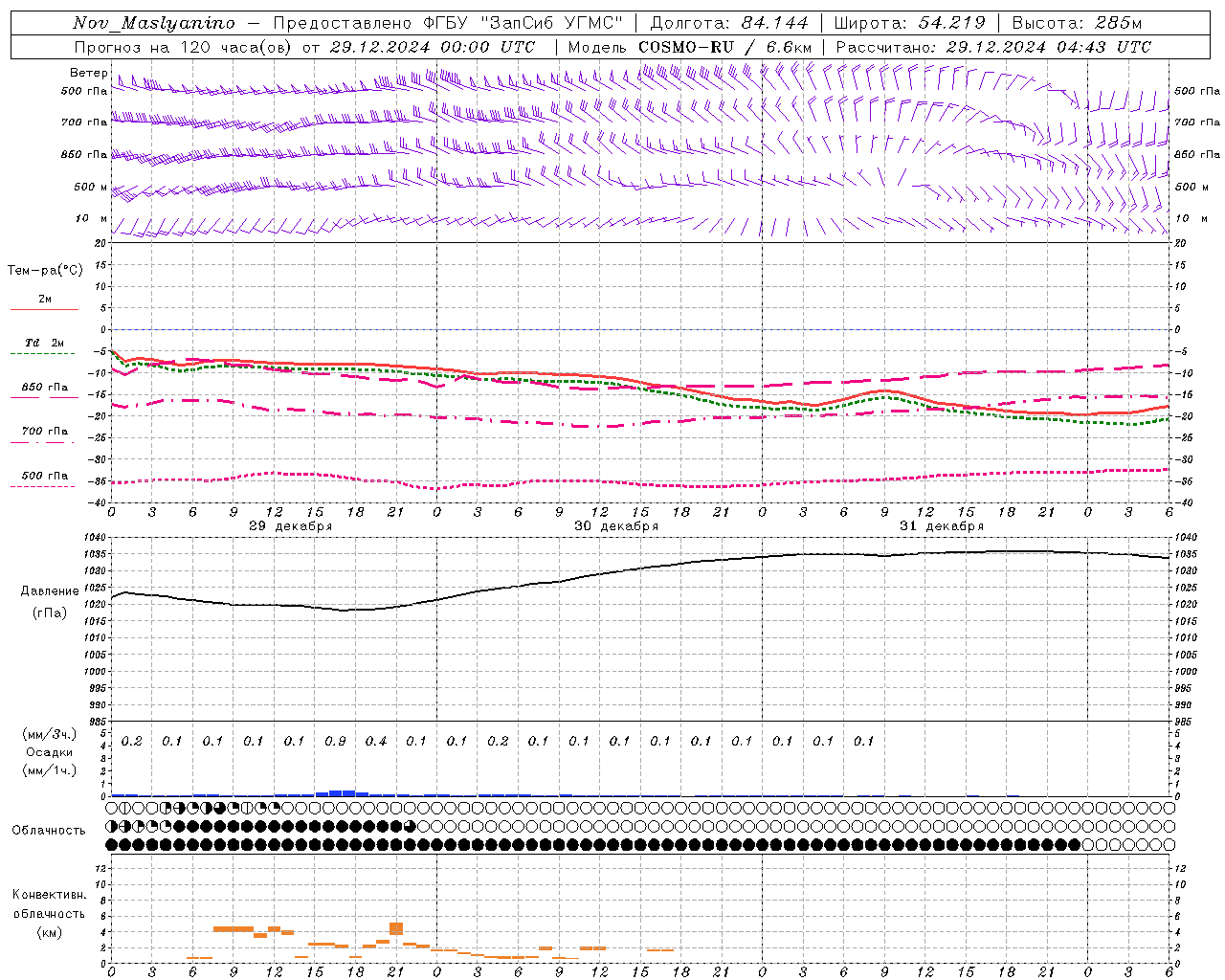
Task: Click the provider text ФГБУ "ЗапСиб УГМС"
Action: (523, 23)
